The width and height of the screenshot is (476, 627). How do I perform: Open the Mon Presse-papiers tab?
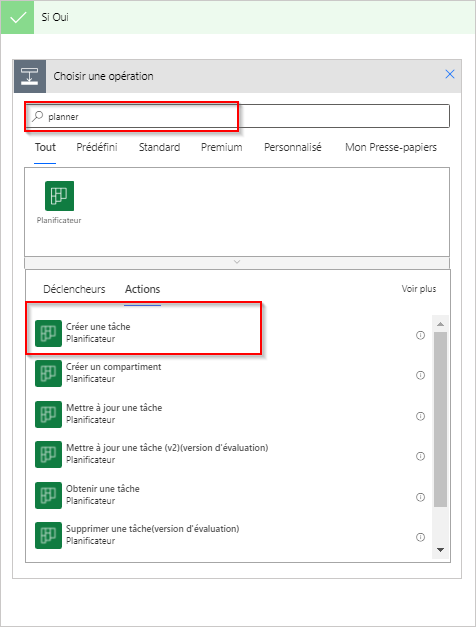coord(391,148)
